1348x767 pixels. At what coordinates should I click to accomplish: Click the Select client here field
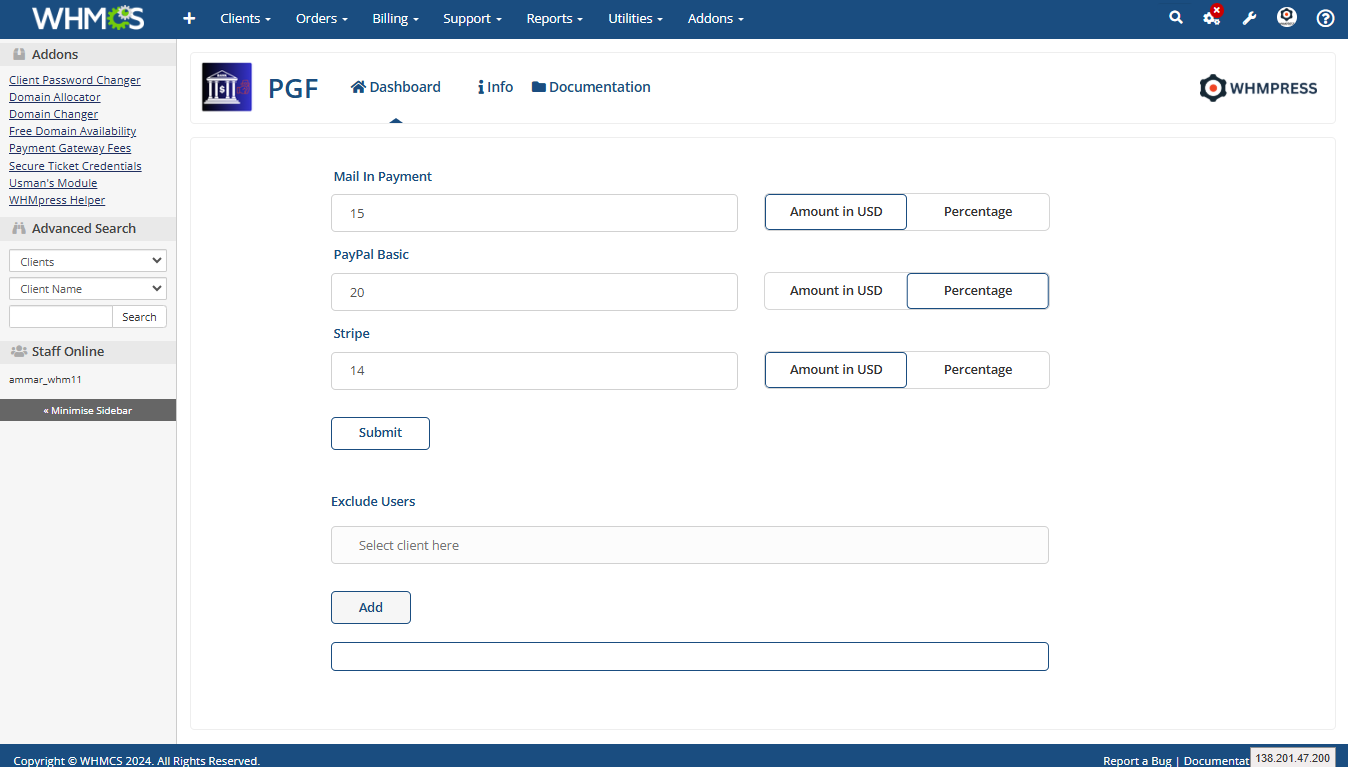pyautogui.click(x=689, y=545)
